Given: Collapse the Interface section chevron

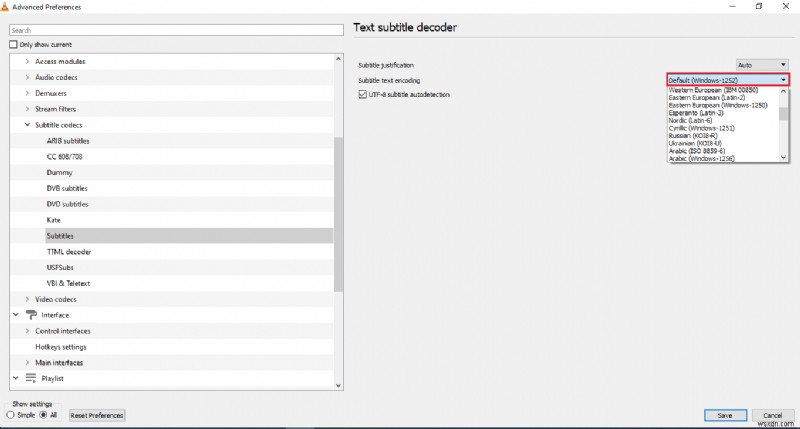Looking at the screenshot, I should [x=16, y=315].
